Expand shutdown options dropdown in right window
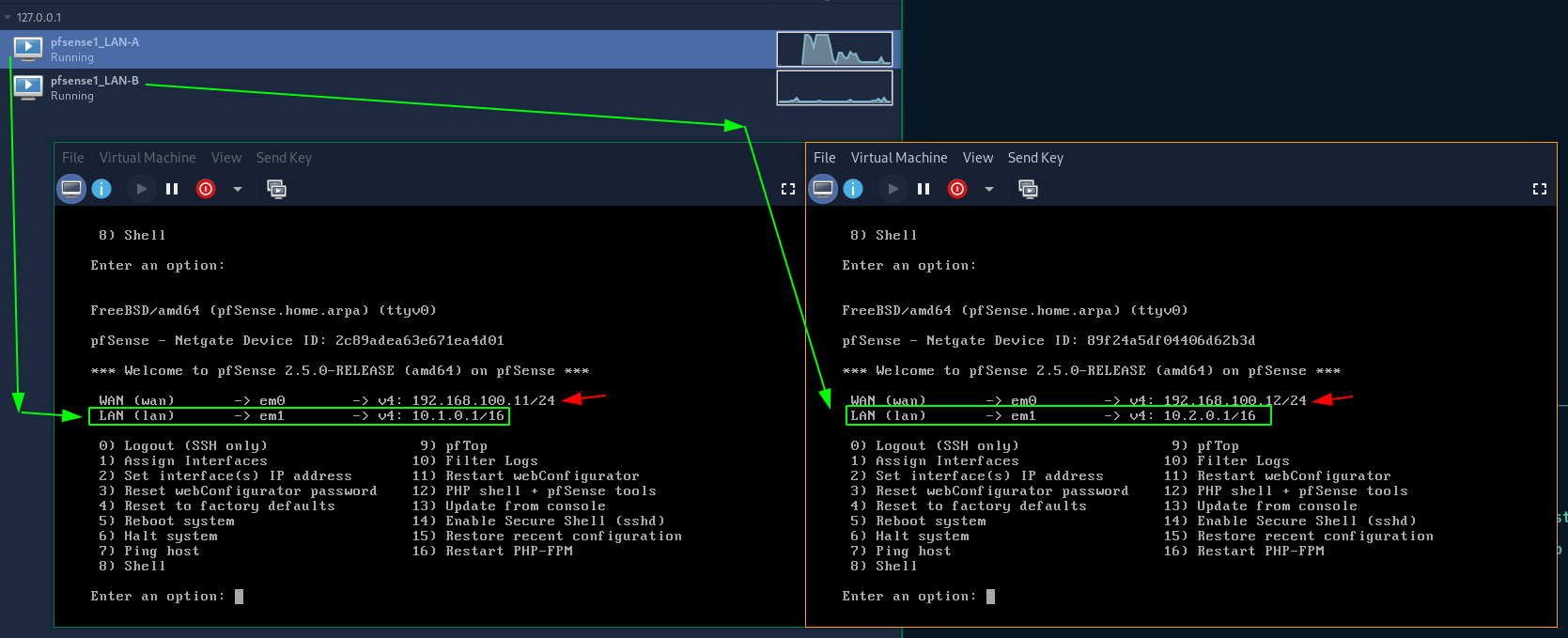 989,189
